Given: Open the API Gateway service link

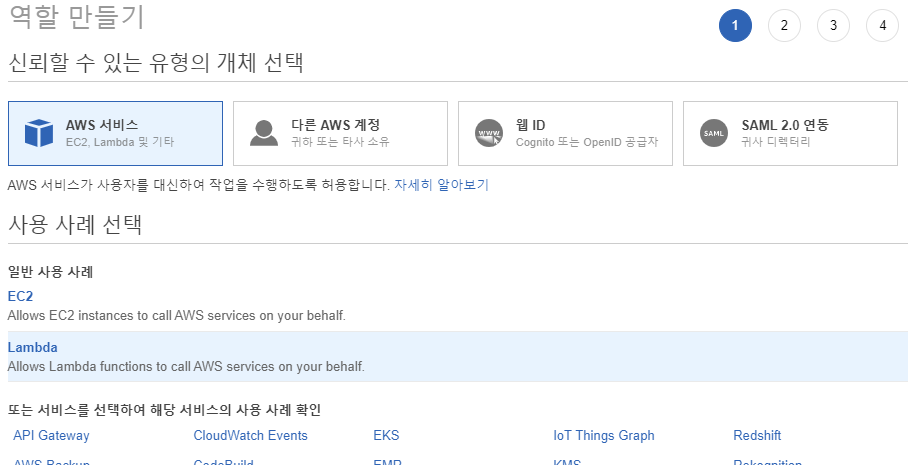Looking at the screenshot, I should point(51,435).
